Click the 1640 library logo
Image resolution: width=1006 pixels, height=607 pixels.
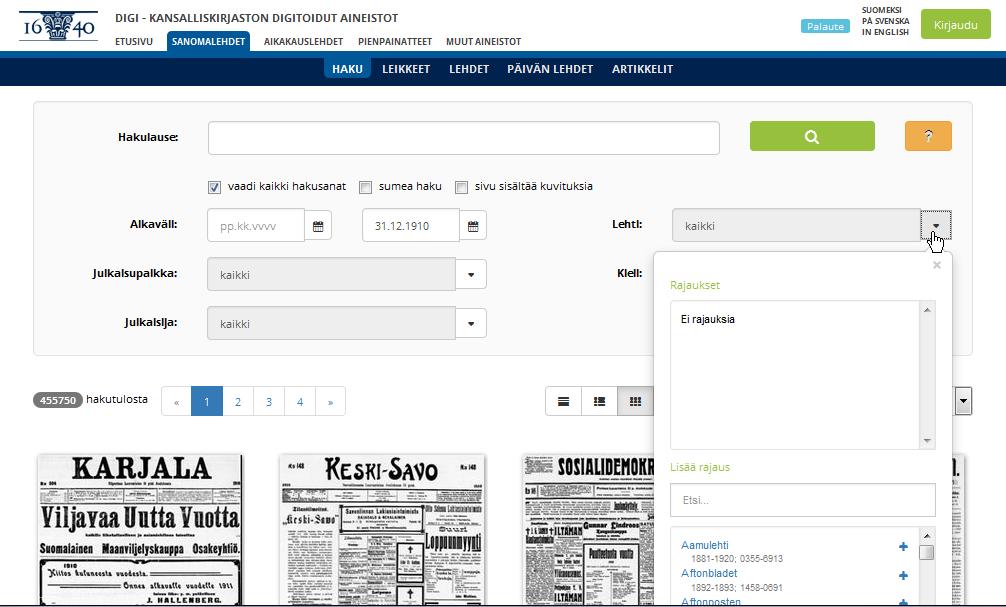coord(58,26)
